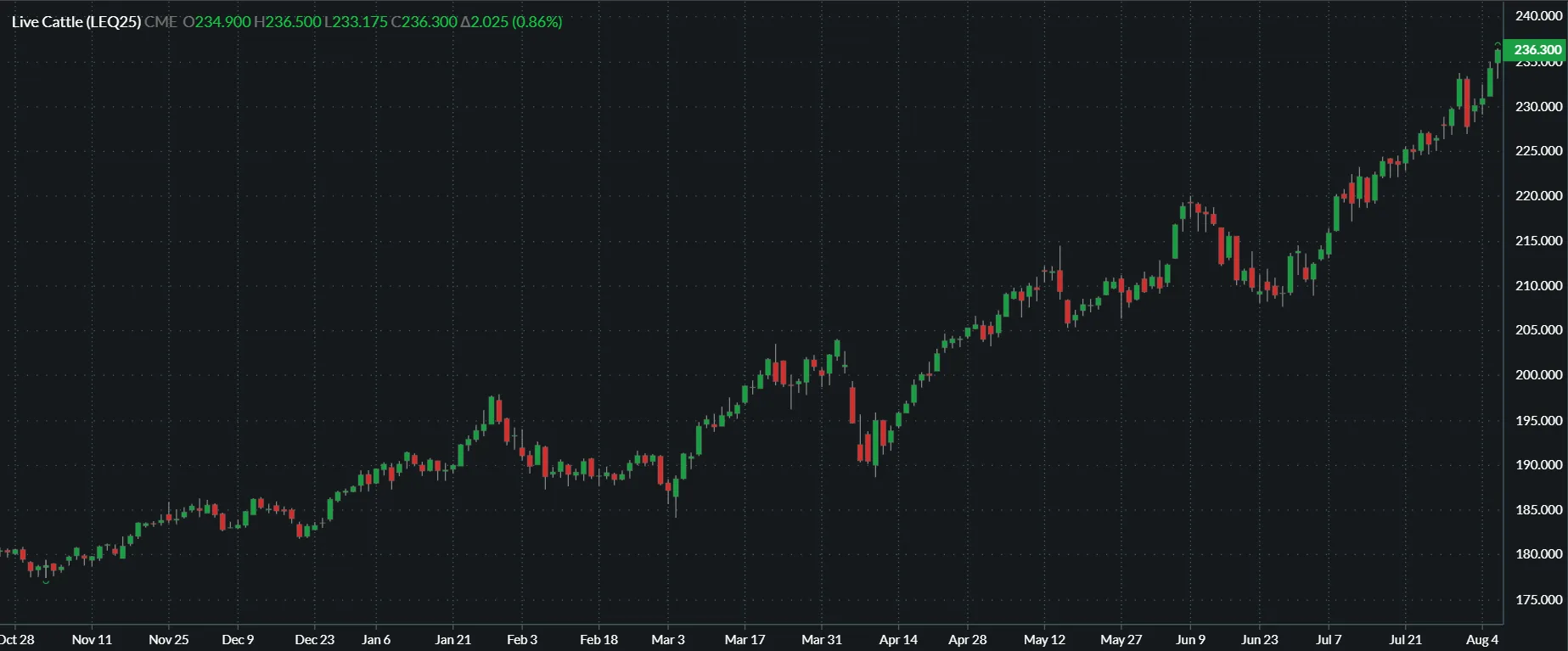
Task: Click the 240.000 price axis label
Action: (x=1538, y=16)
